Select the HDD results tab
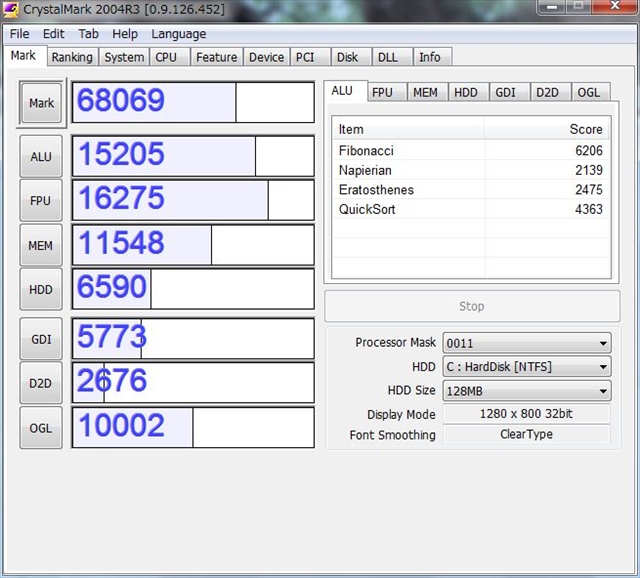The height and width of the screenshot is (578, 640). pos(469,92)
